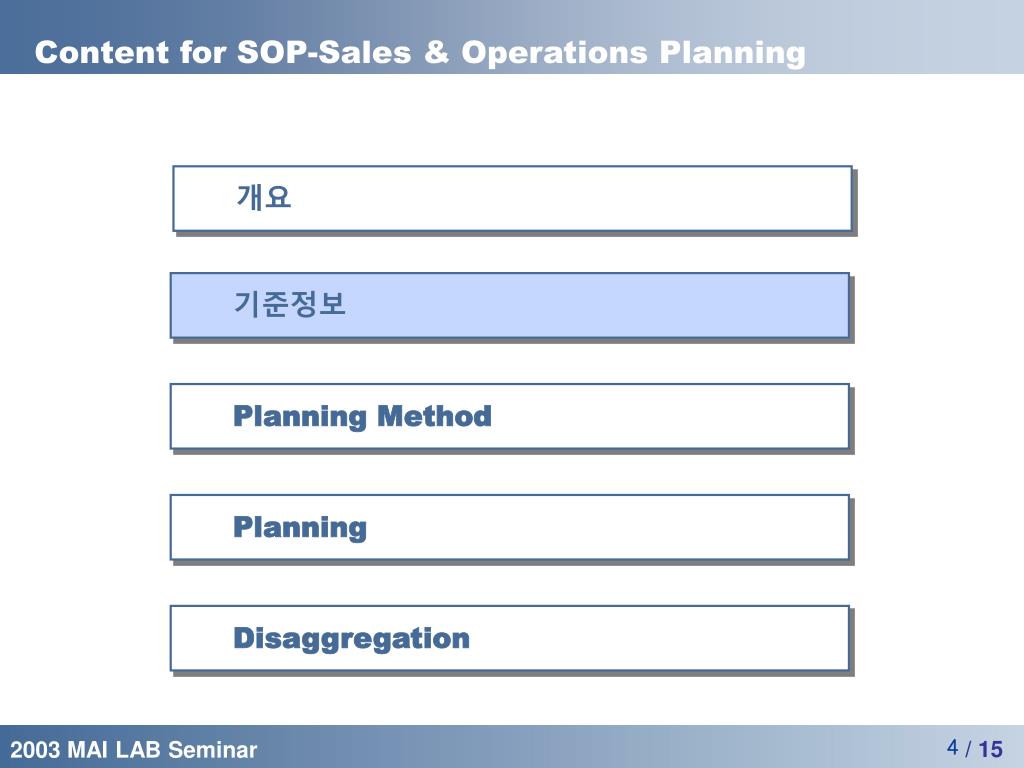Open the highlighted 기준정보 box

[x=509, y=306]
